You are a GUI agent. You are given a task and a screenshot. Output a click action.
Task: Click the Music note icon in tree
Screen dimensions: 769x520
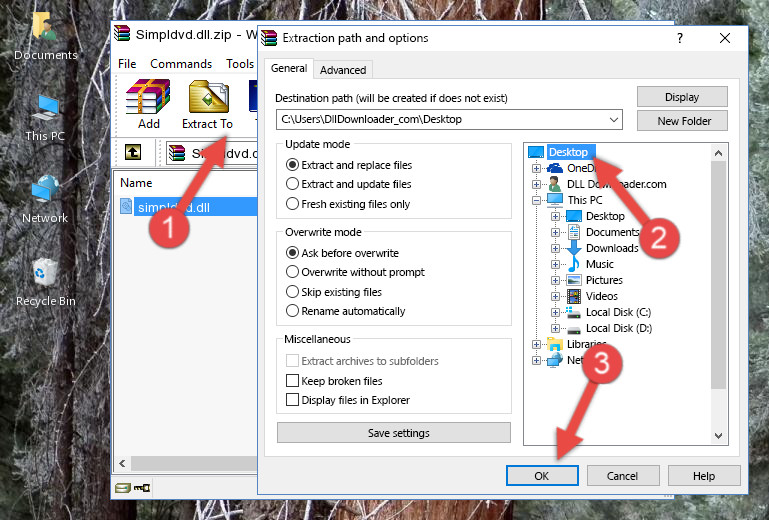click(x=573, y=264)
